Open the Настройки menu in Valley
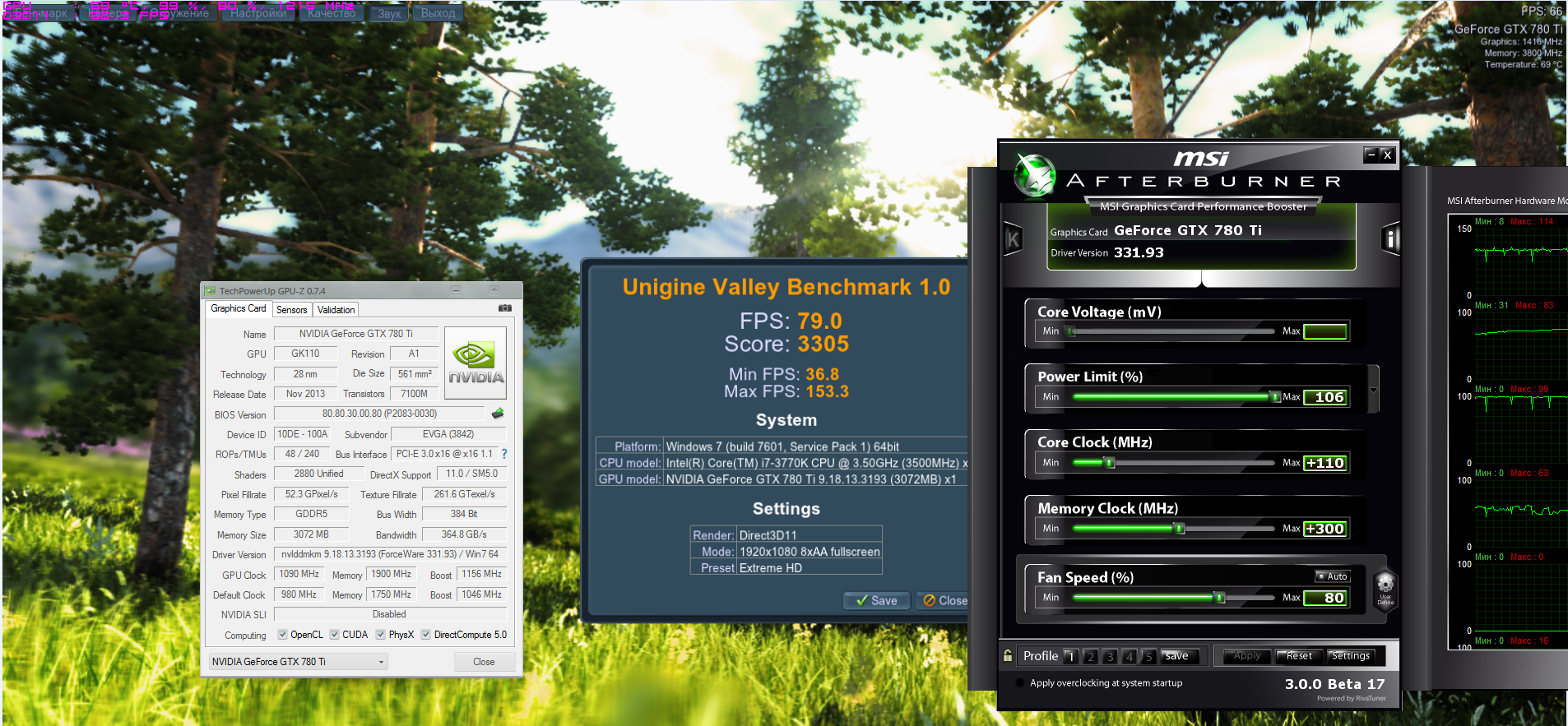 click(x=258, y=13)
